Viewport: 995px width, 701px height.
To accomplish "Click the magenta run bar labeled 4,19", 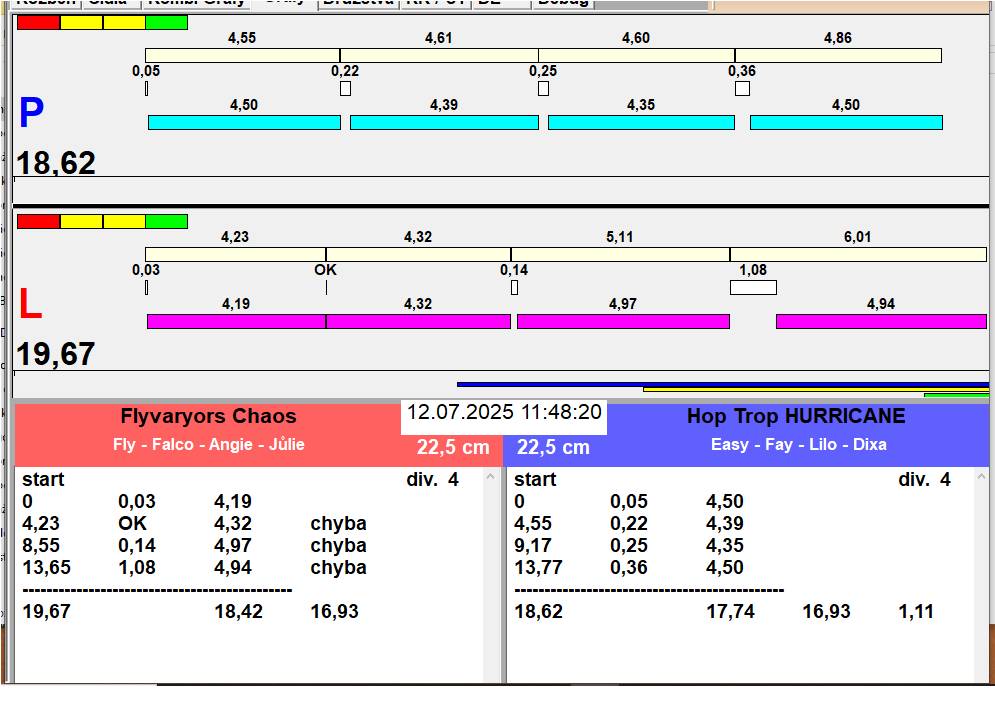I will point(237,322).
